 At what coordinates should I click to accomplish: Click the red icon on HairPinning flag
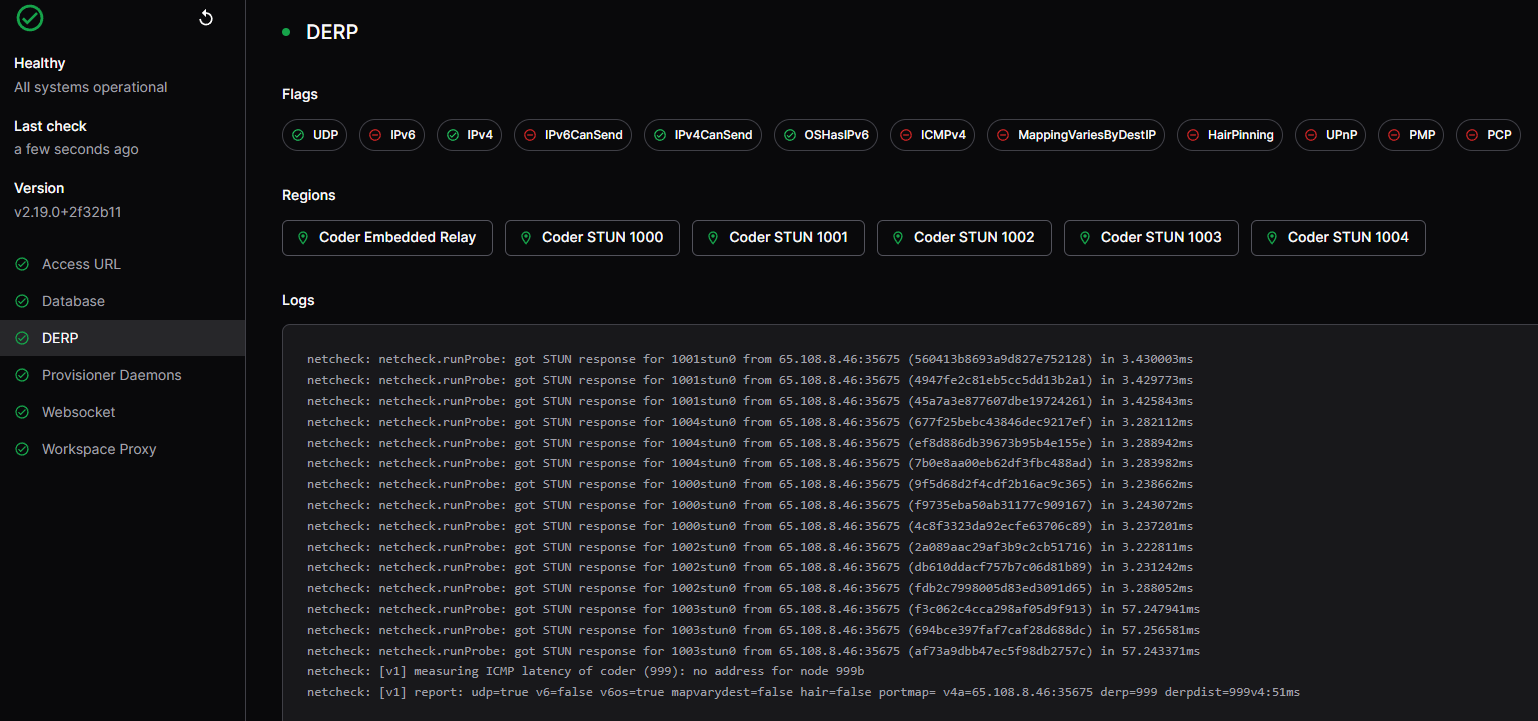[1193, 135]
